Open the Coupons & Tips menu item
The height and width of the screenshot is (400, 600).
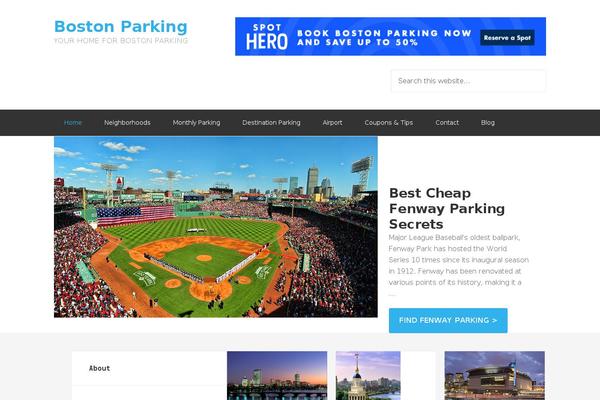(388, 122)
